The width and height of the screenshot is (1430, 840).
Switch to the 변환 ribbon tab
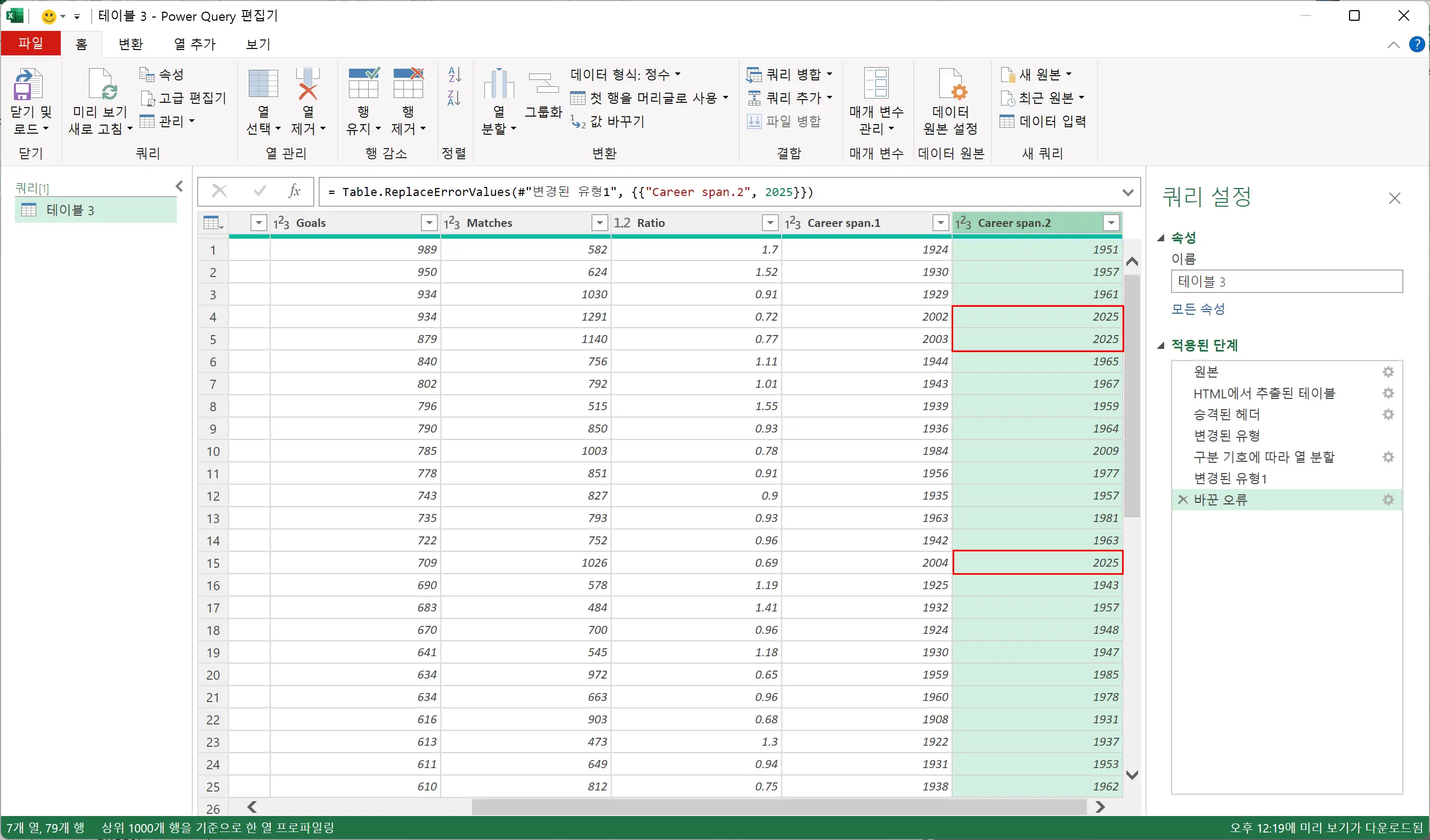coord(130,44)
